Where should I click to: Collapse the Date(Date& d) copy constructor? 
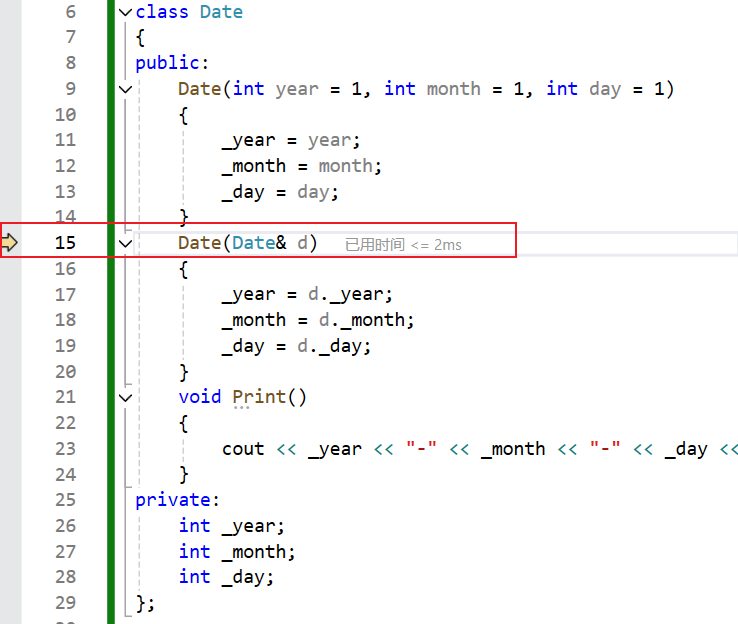pyautogui.click(x=125, y=243)
